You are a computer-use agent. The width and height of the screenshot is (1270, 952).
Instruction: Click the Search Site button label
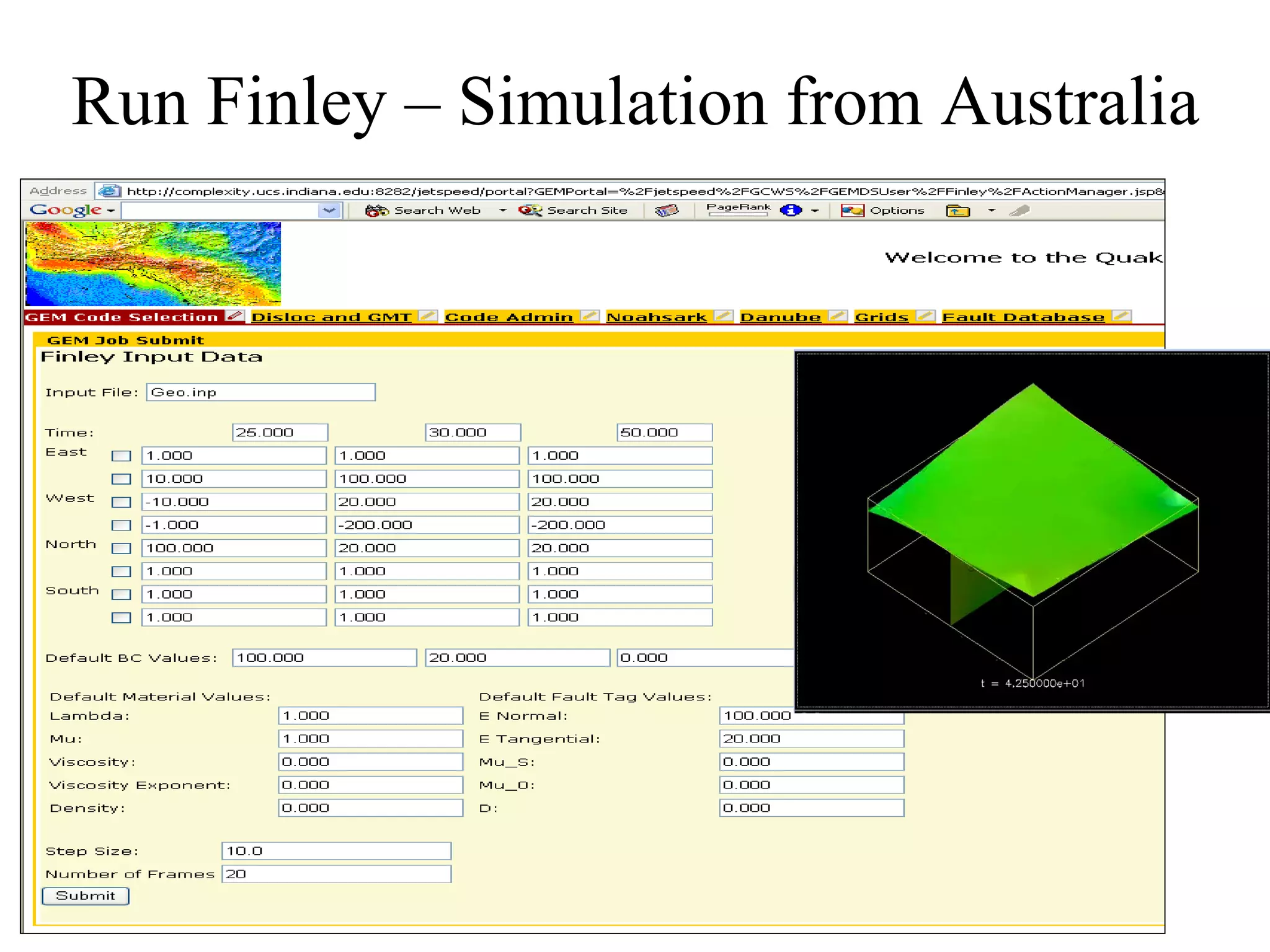[587, 211]
